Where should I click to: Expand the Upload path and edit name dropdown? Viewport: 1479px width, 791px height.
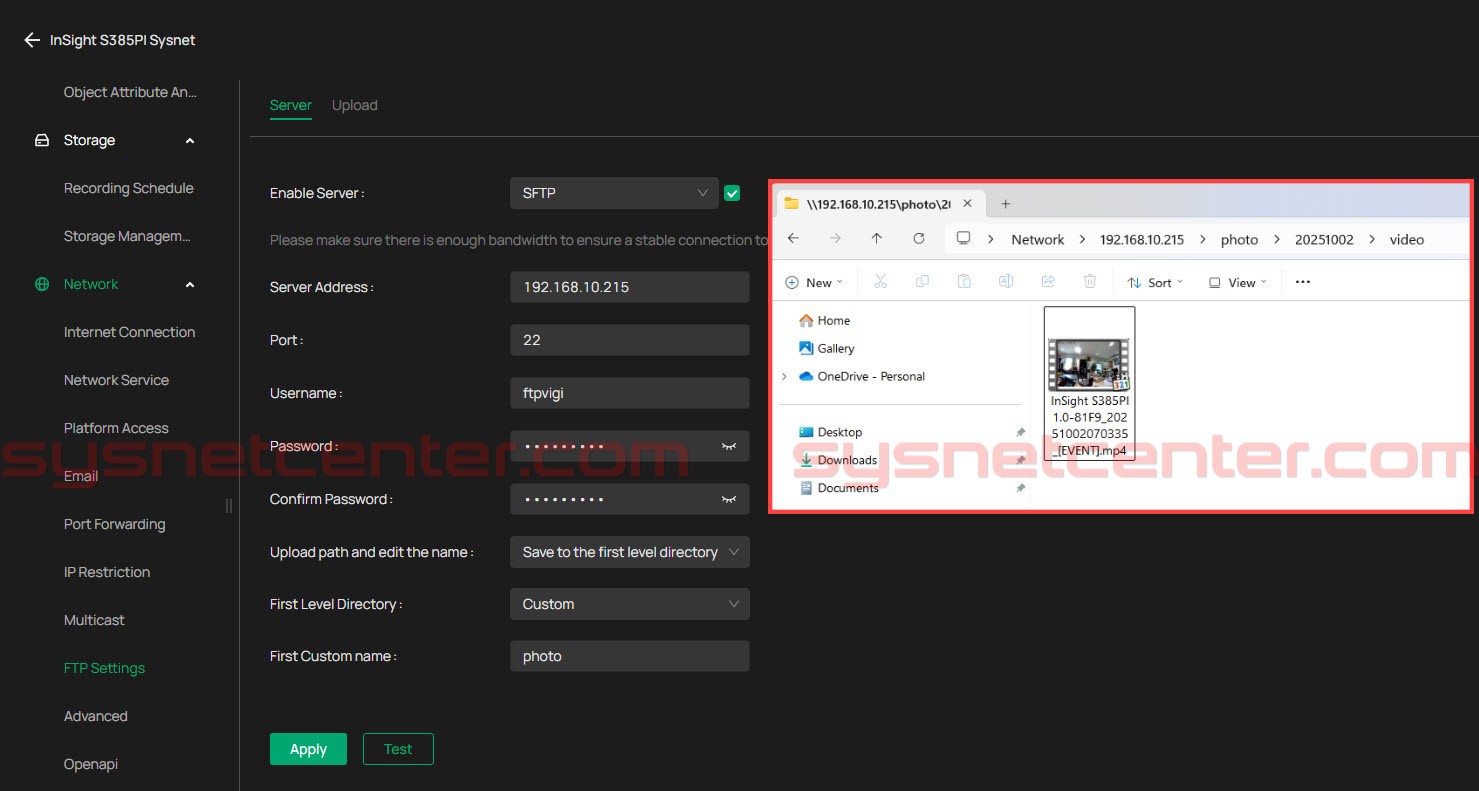click(x=629, y=552)
